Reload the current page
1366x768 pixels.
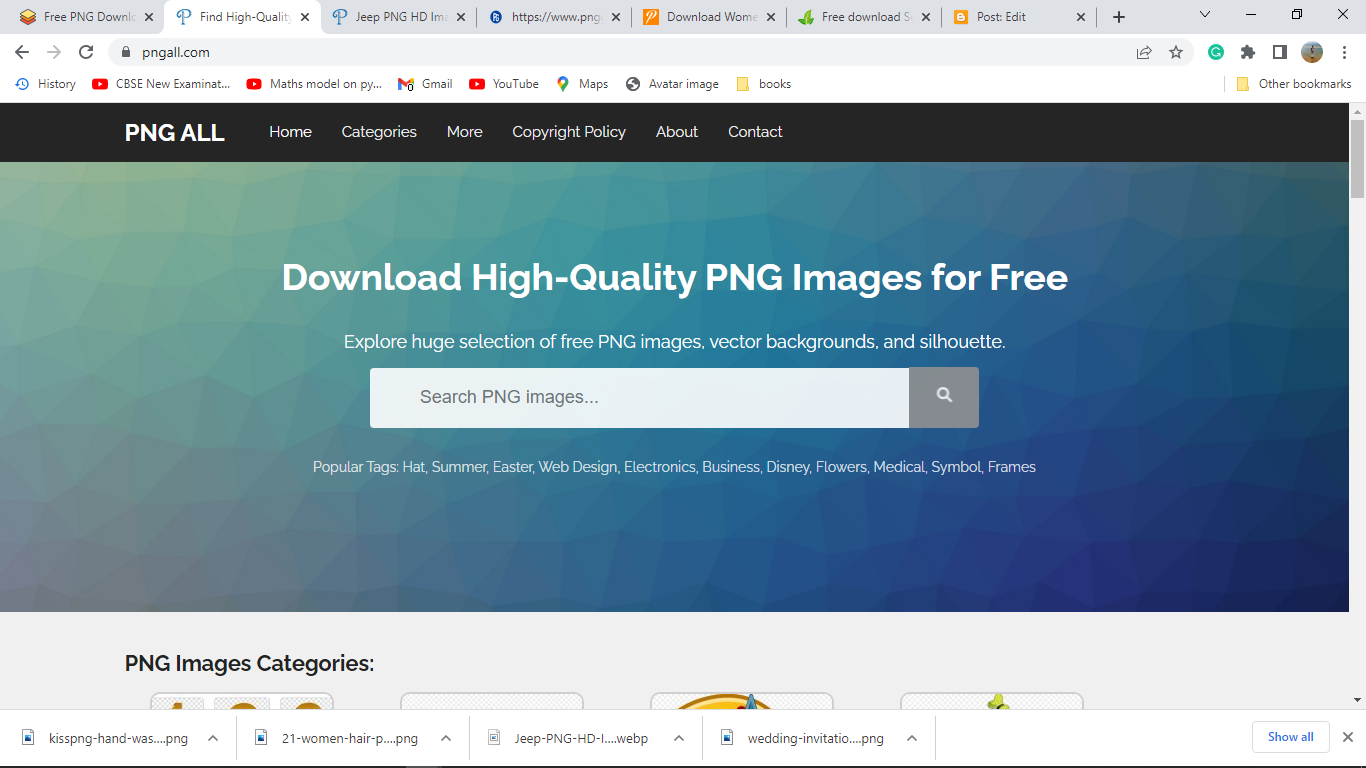click(x=86, y=52)
